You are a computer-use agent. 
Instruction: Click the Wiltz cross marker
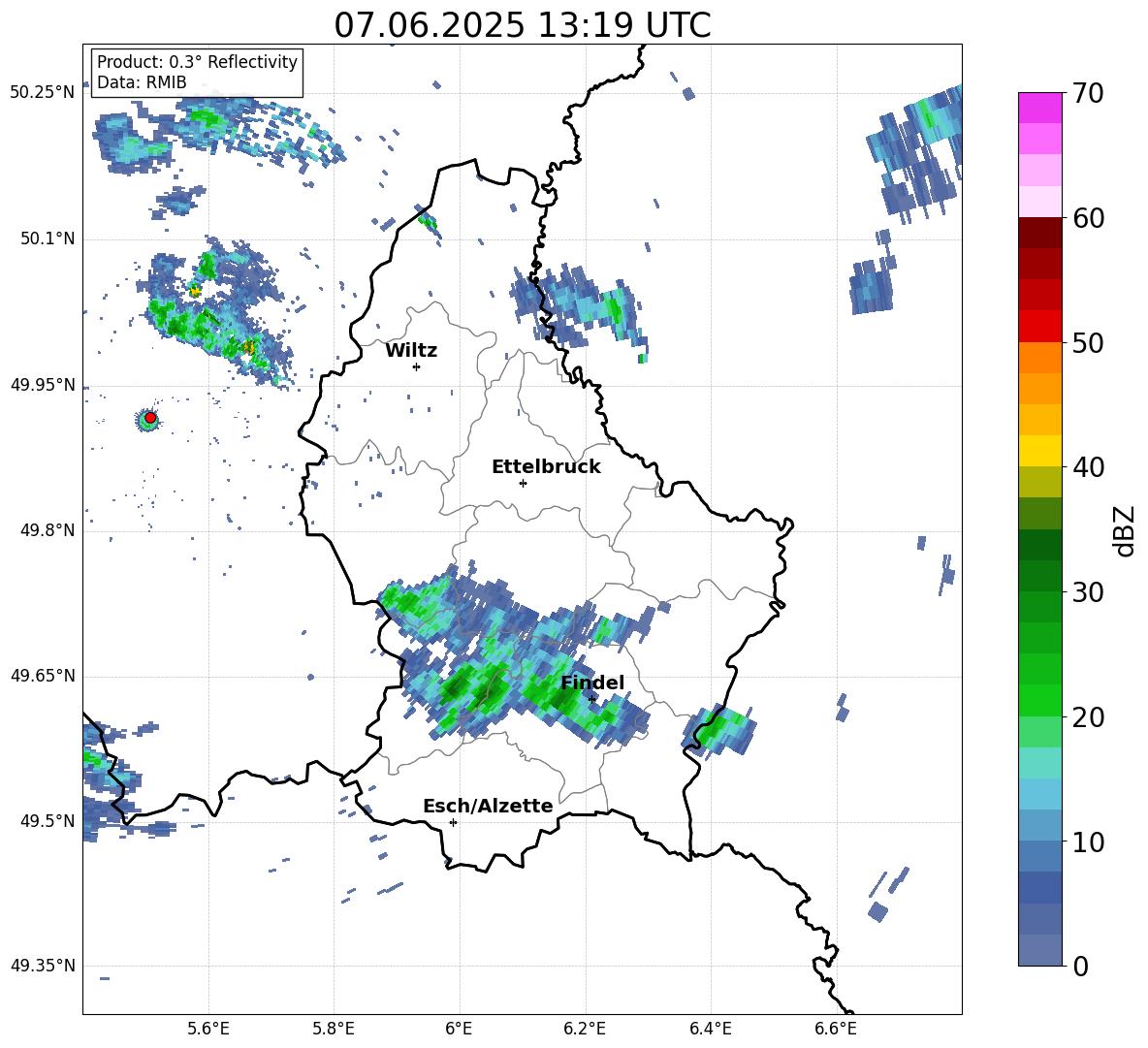pyautogui.click(x=417, y=366)
